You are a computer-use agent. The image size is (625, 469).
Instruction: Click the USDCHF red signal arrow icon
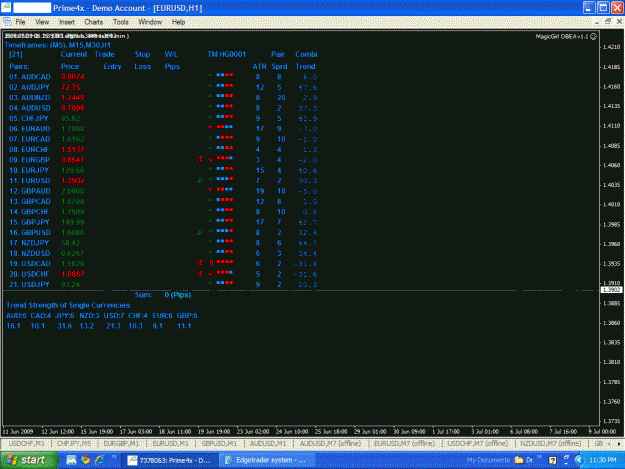[200, 273]
